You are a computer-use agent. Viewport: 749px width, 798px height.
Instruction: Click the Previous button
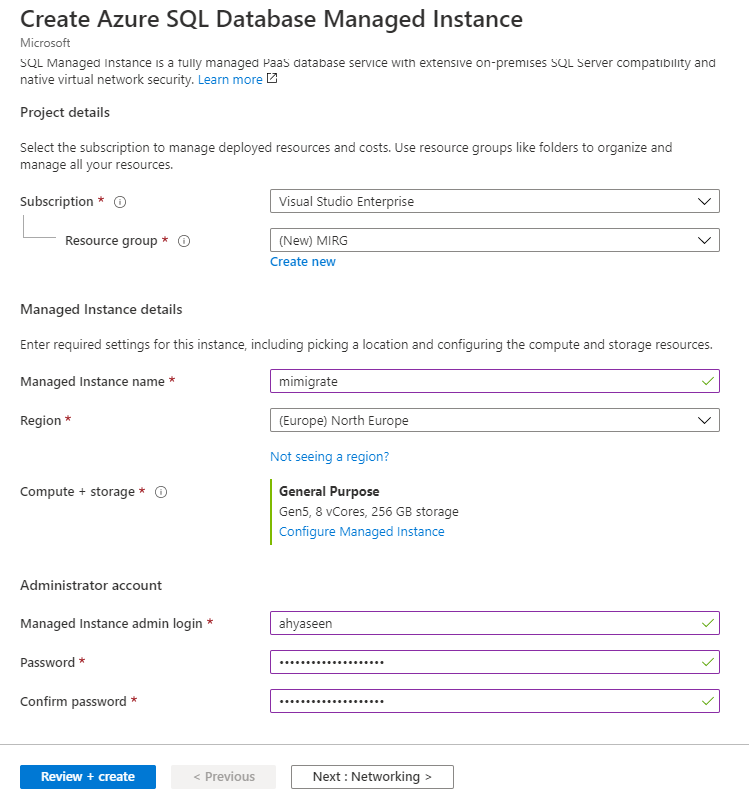tap(224, 777)
